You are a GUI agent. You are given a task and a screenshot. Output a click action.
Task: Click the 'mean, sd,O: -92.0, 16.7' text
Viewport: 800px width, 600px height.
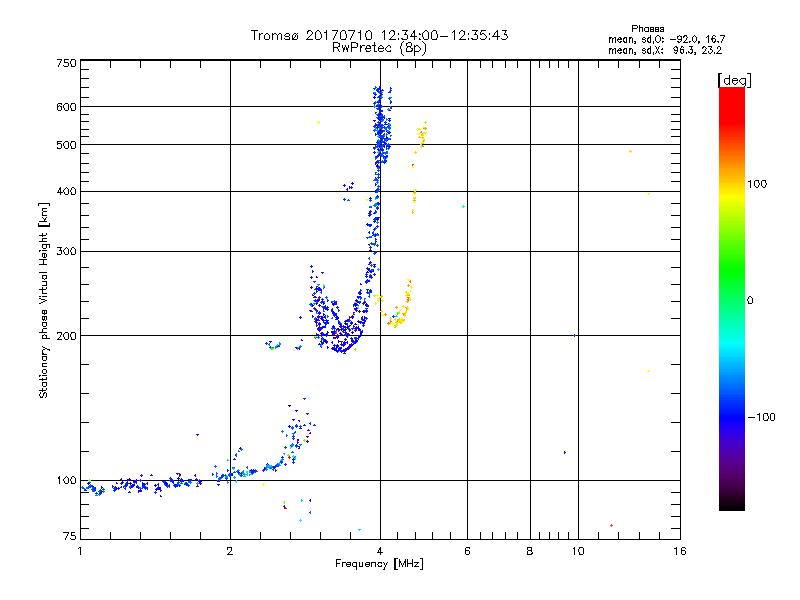pyautogui.click(x=666, y=39)
